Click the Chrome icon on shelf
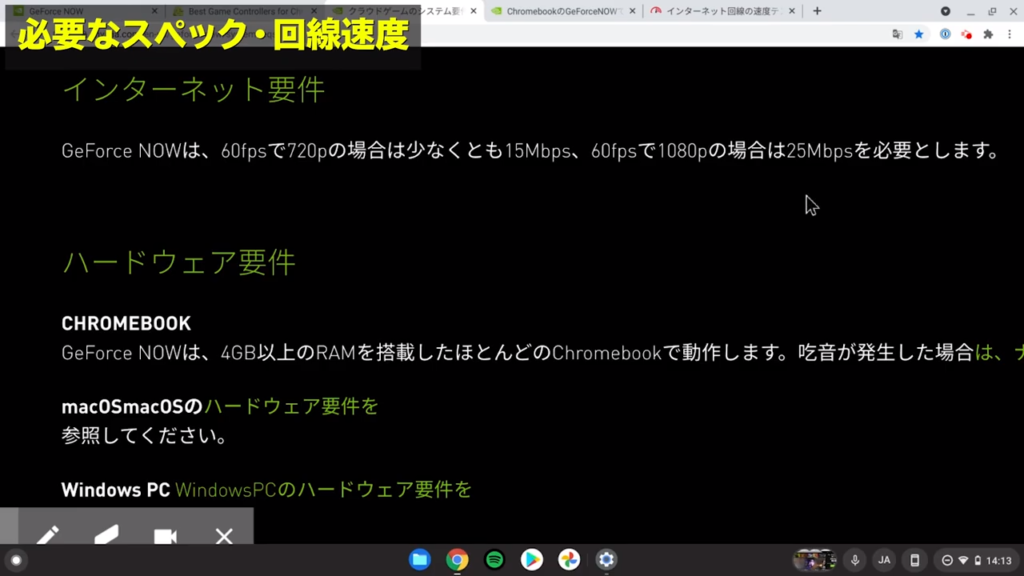 pos(457,560)
